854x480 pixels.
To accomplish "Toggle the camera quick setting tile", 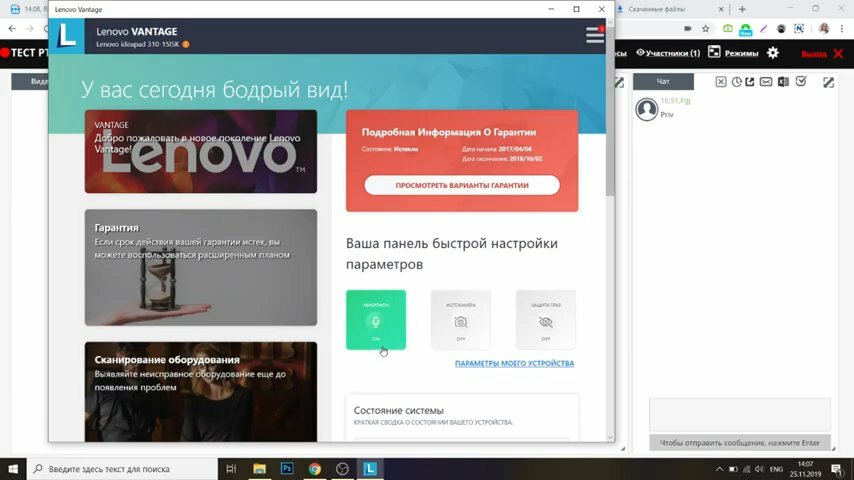I will 461,320.
